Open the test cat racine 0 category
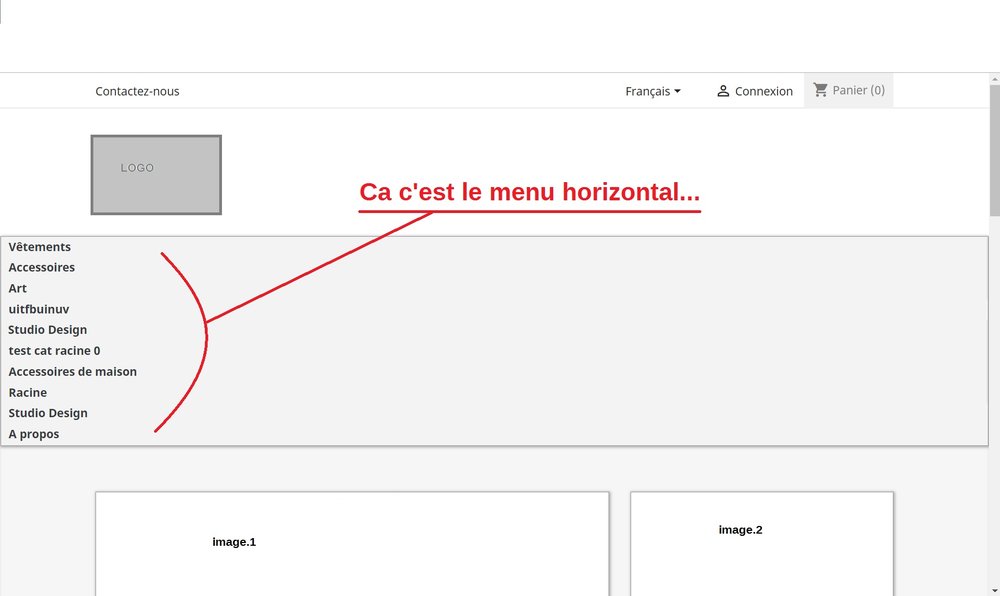The width and height of the screenshot is (1000, 596). 53,350
